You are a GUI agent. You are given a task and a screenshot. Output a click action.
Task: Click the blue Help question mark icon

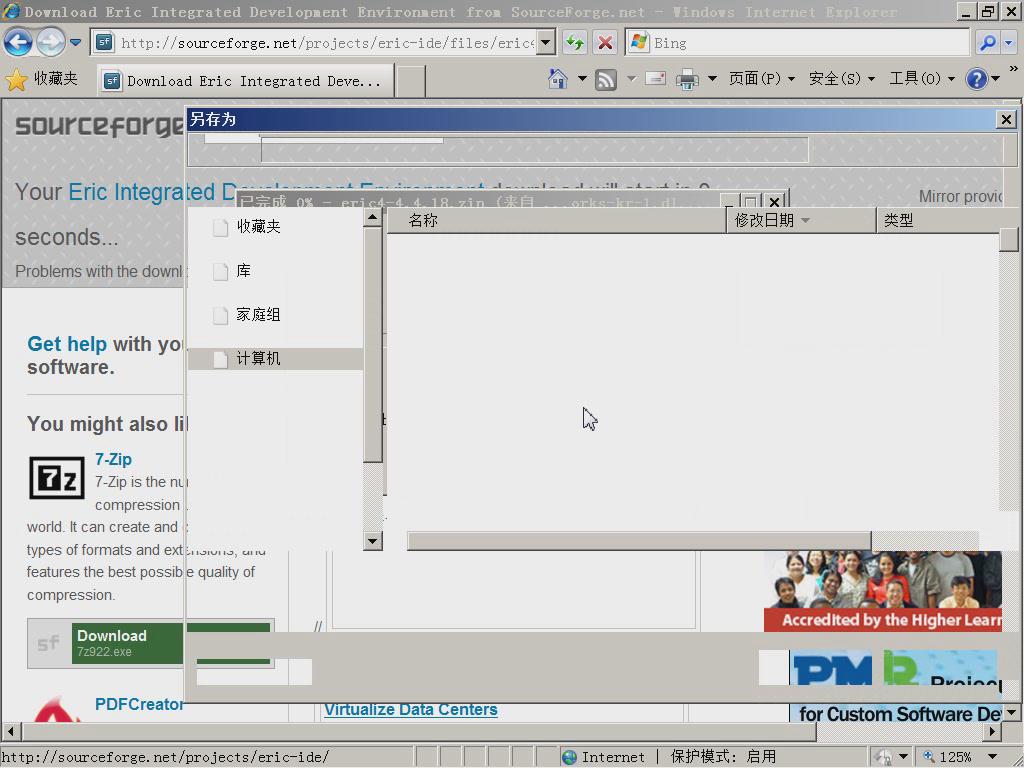click(976, 79)
